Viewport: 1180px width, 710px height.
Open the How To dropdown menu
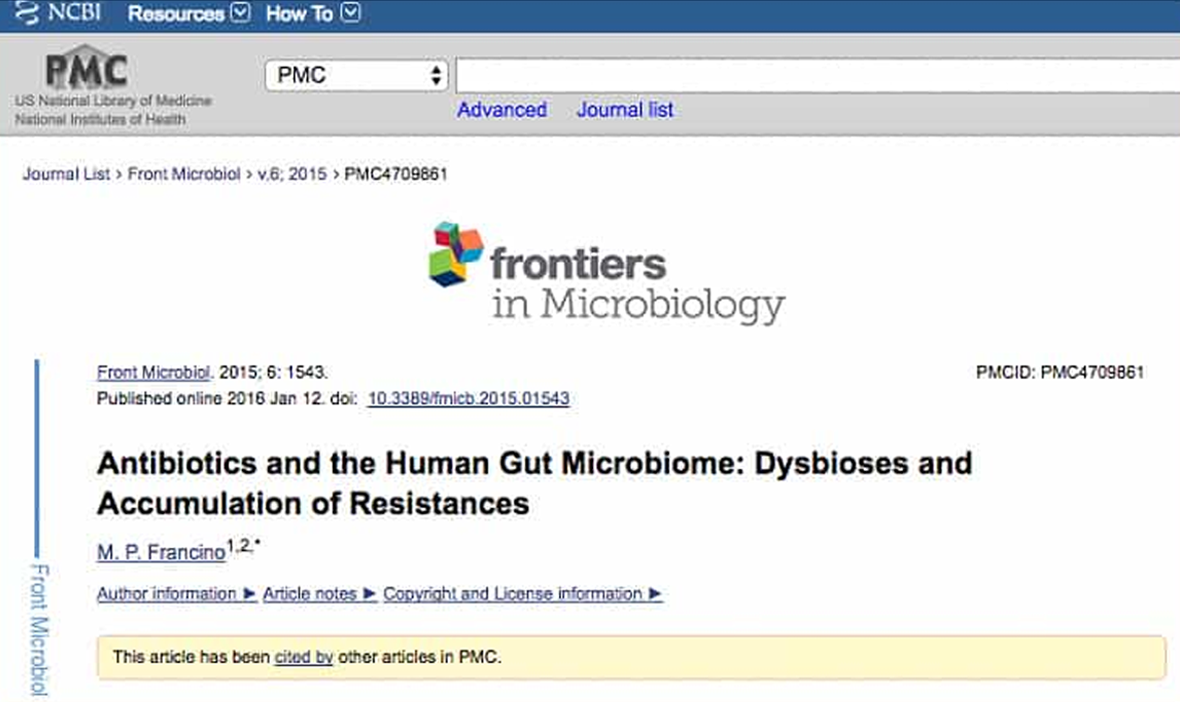[x=313, y=15]
